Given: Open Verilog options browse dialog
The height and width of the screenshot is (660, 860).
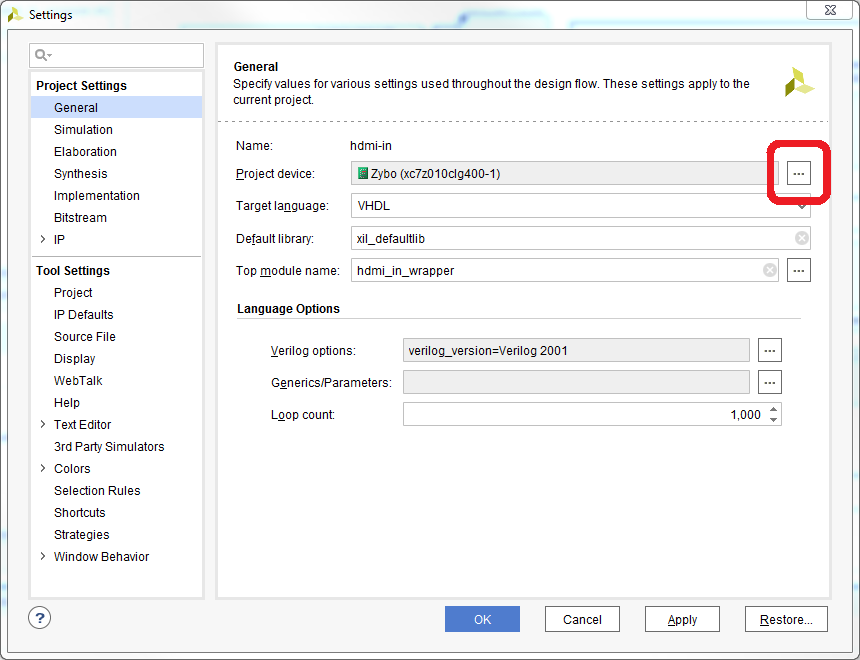Looking at the screenshot, I should 770,351.
